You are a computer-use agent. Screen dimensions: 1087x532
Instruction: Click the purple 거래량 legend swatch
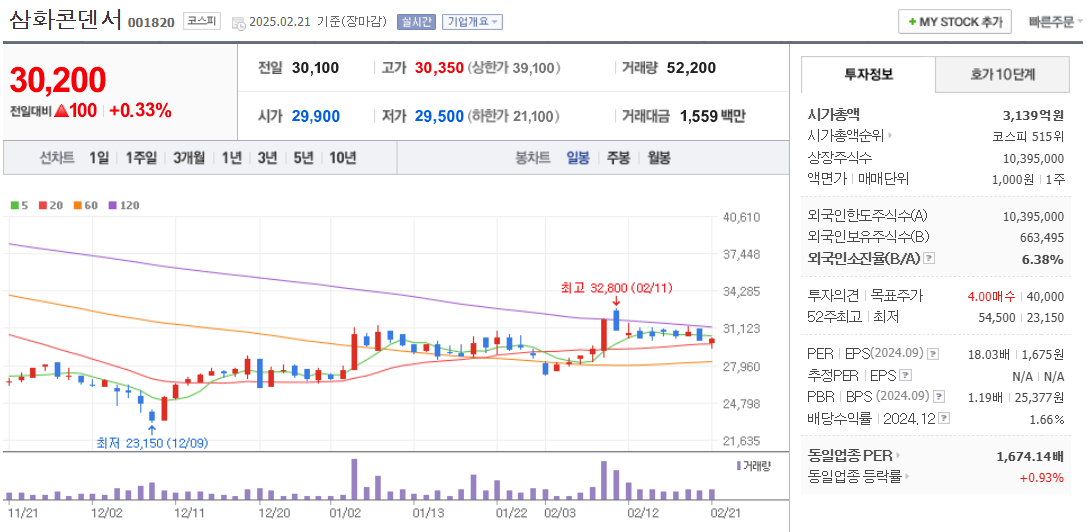pyautogui.click(x=738, y=465)
